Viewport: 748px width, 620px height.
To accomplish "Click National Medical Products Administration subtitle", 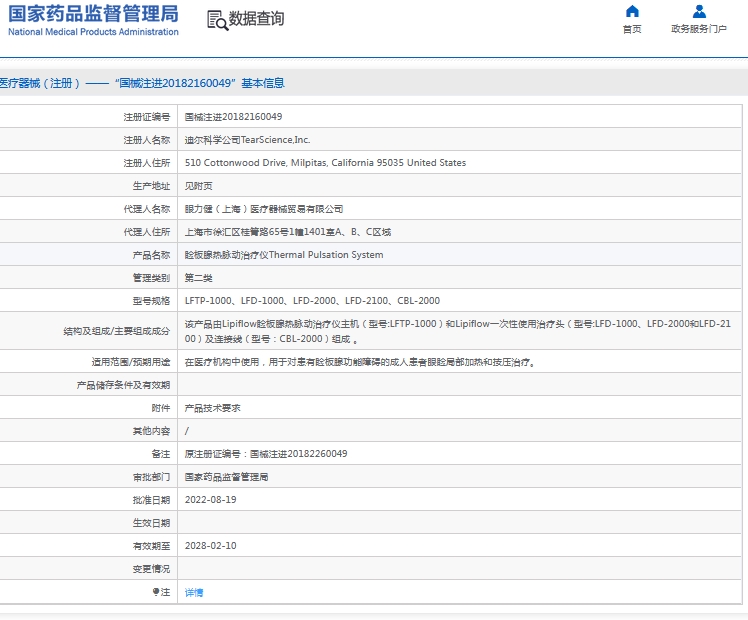I will tap(93, 32).
